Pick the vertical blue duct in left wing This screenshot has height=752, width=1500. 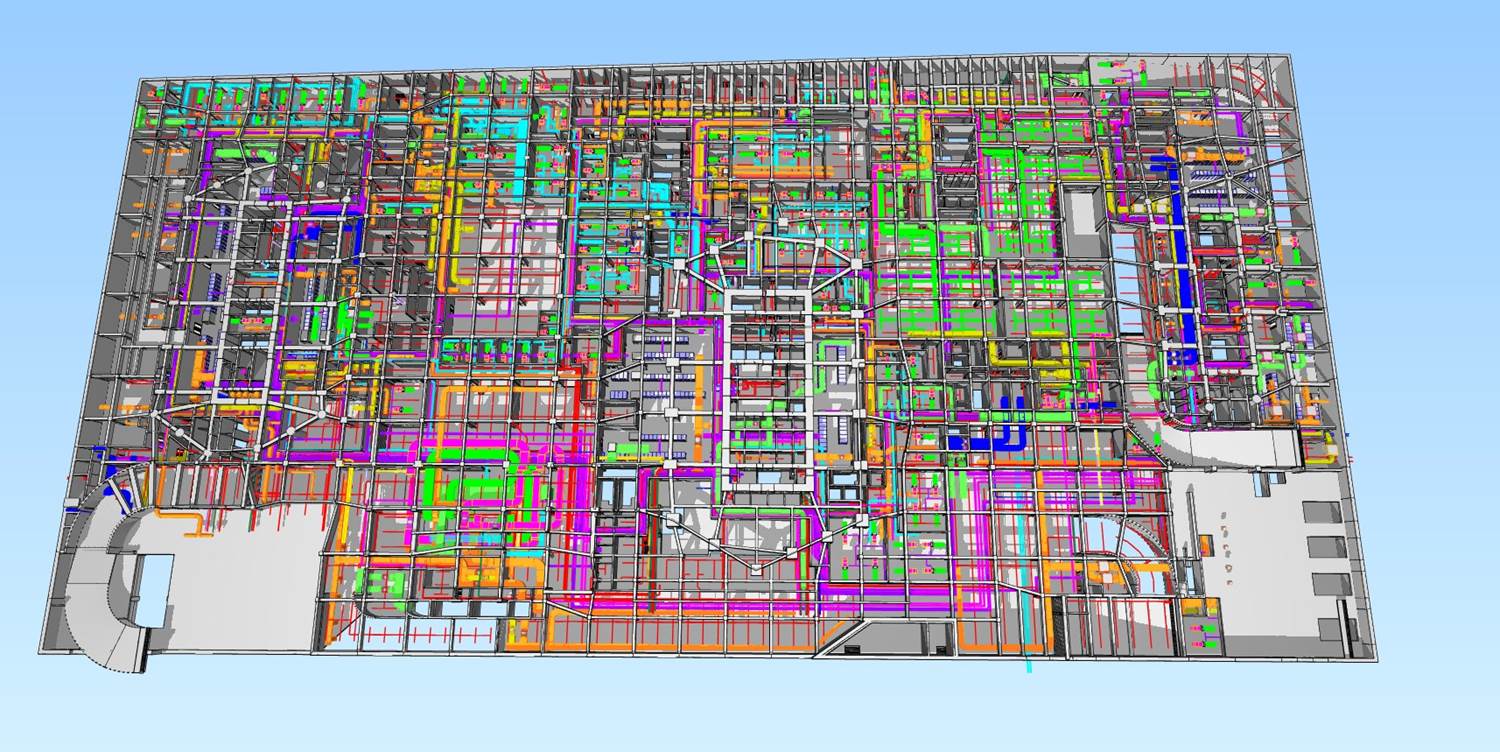pos(355,240)
